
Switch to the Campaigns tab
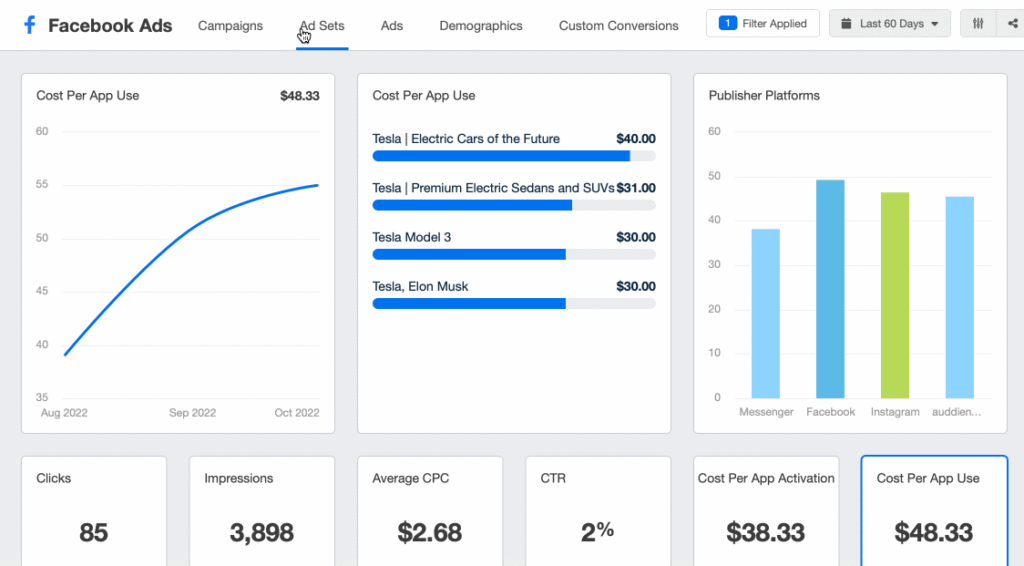click(231, 25)
